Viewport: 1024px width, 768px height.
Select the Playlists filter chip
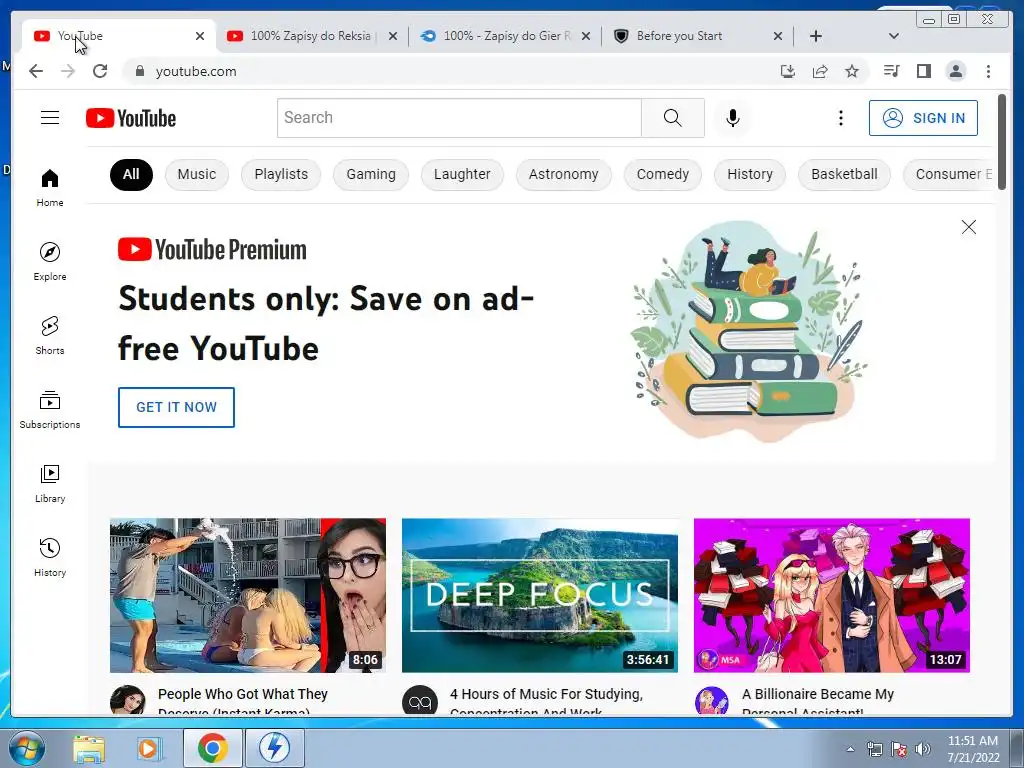point(281,174)
